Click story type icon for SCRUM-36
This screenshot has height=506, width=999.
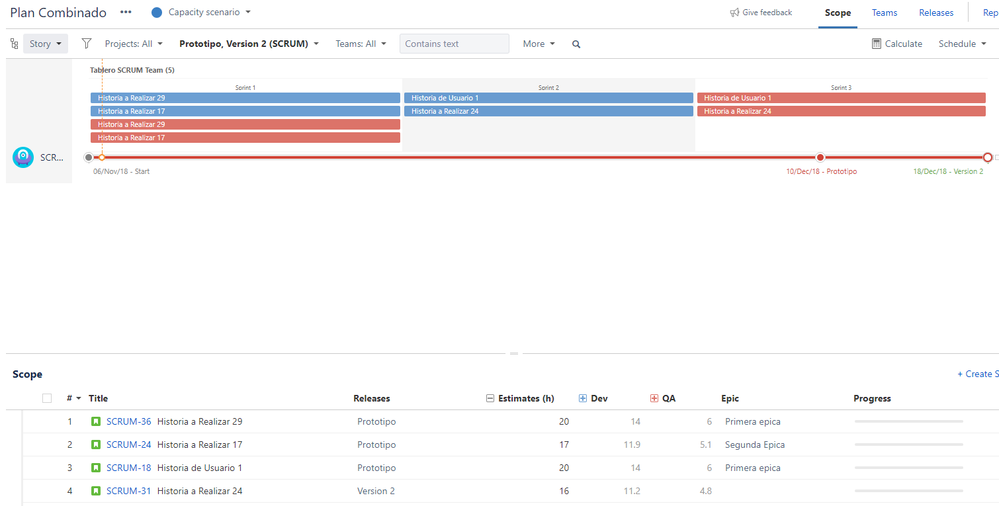coord(96,421)
